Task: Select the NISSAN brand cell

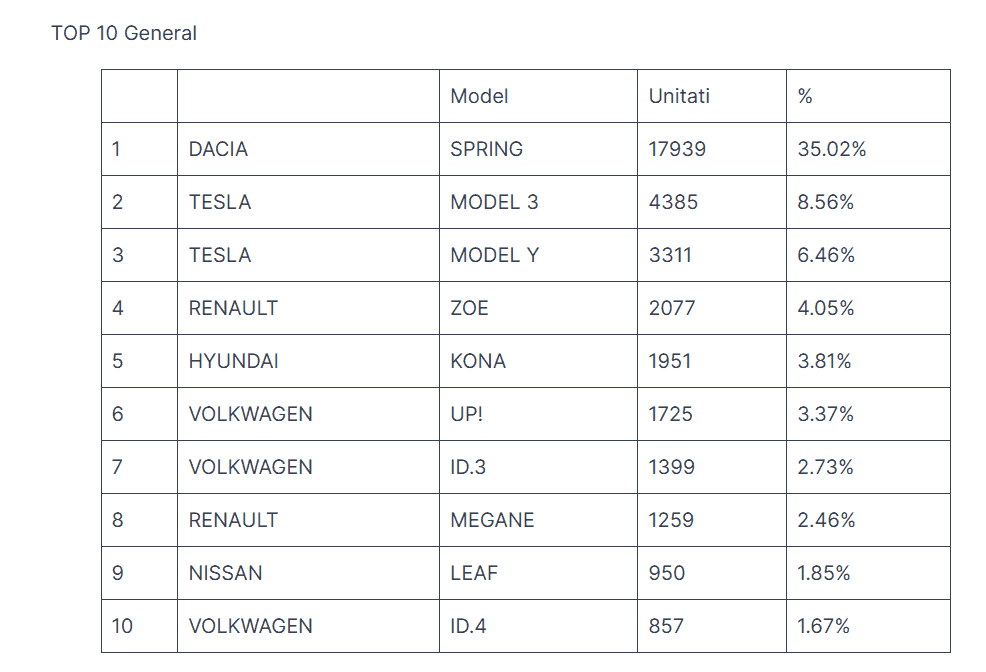Action: click(308, 573)
